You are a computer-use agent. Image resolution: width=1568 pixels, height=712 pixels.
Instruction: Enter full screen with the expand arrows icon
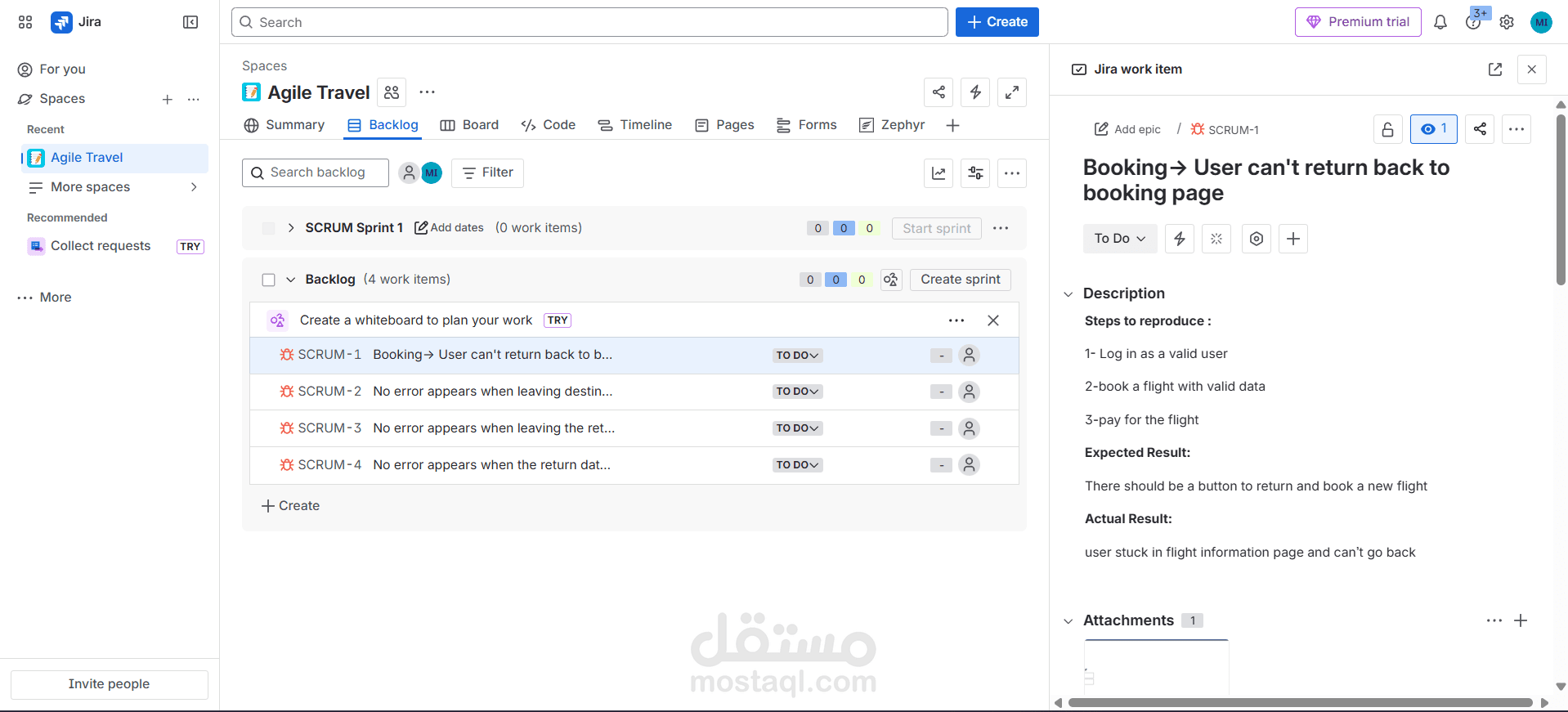(x=1012, y=92)
